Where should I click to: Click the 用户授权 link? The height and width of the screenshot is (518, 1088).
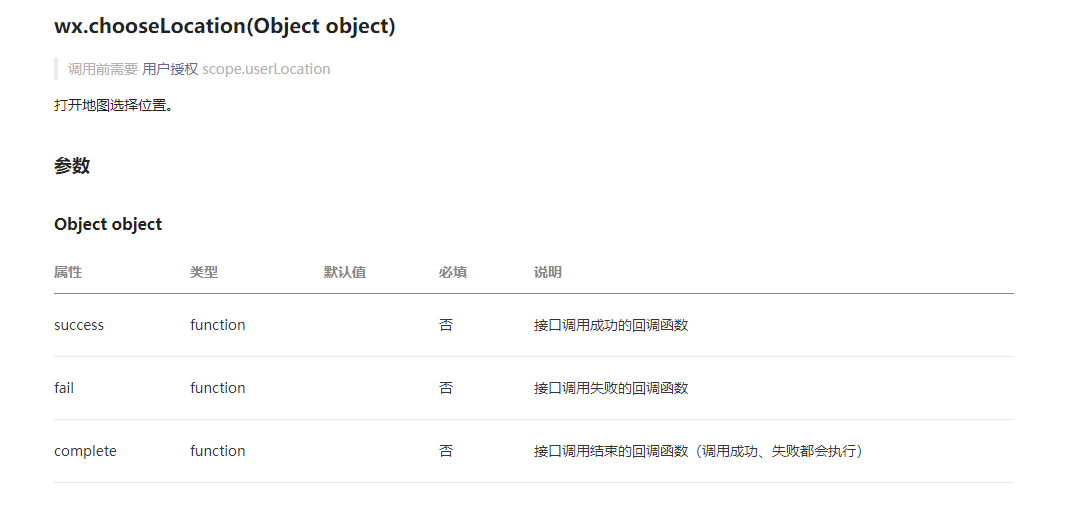coord(170,69)
